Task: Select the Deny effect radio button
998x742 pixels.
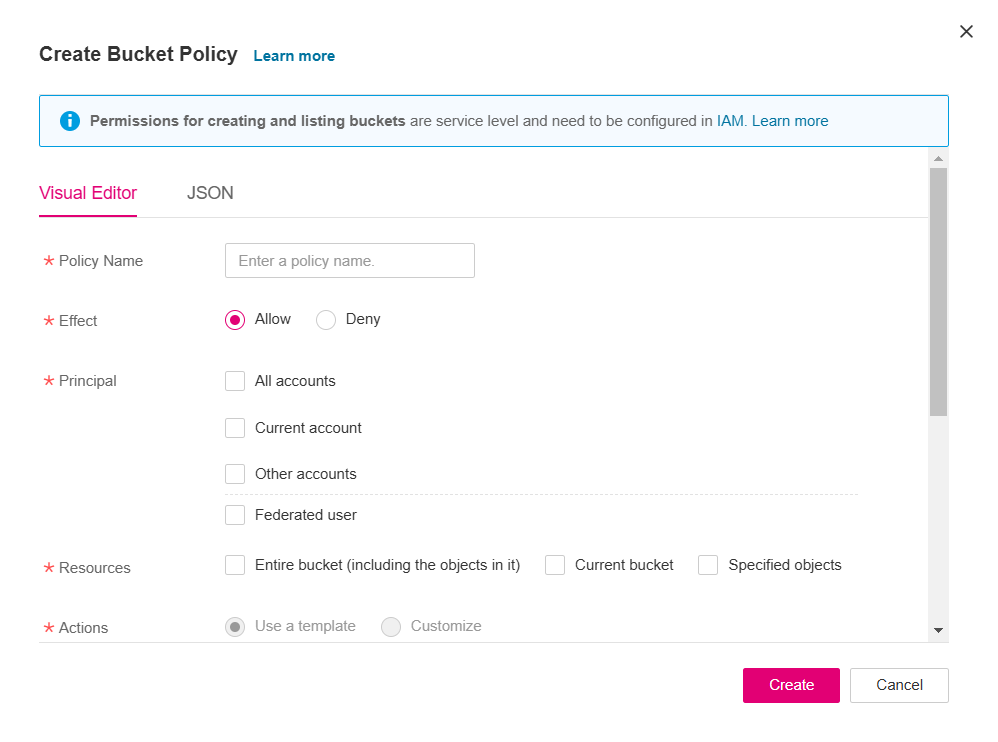Action: (326, 320)
